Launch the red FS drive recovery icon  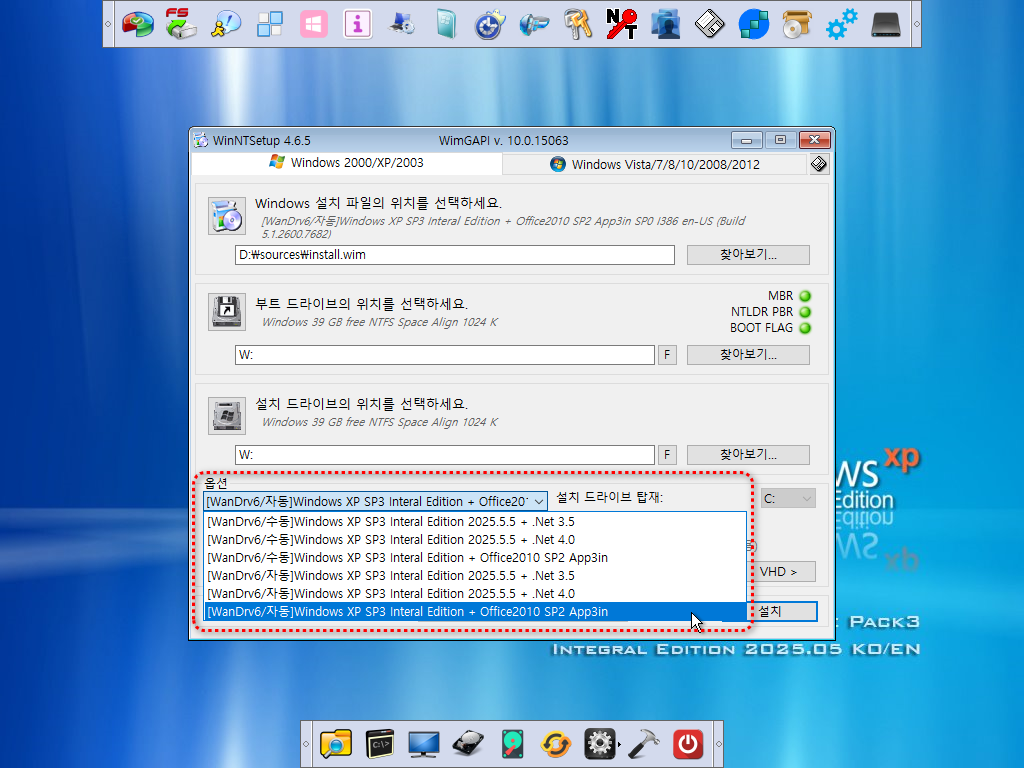click(182, 24)
